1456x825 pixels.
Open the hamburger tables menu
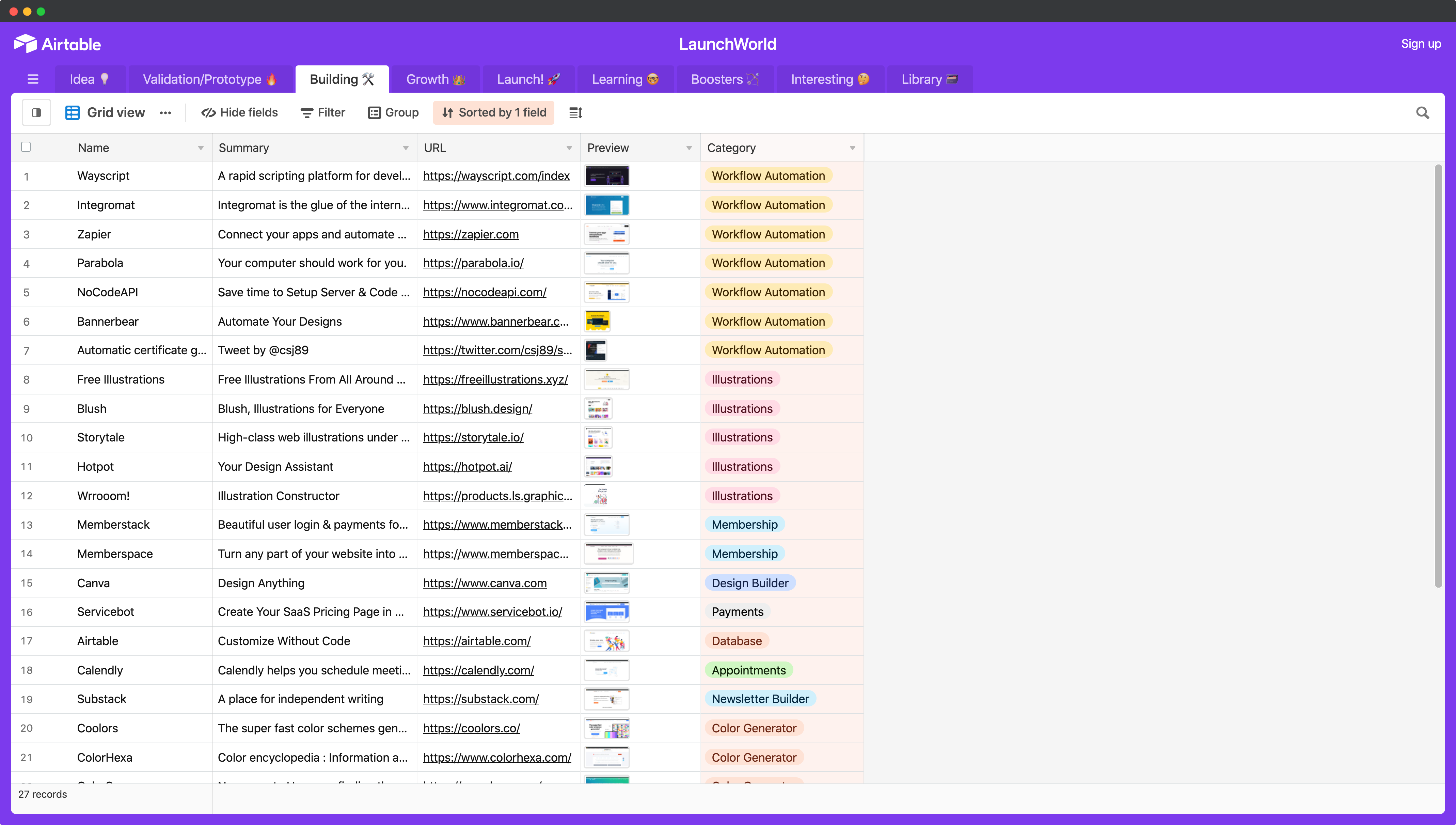pos(33,79)
